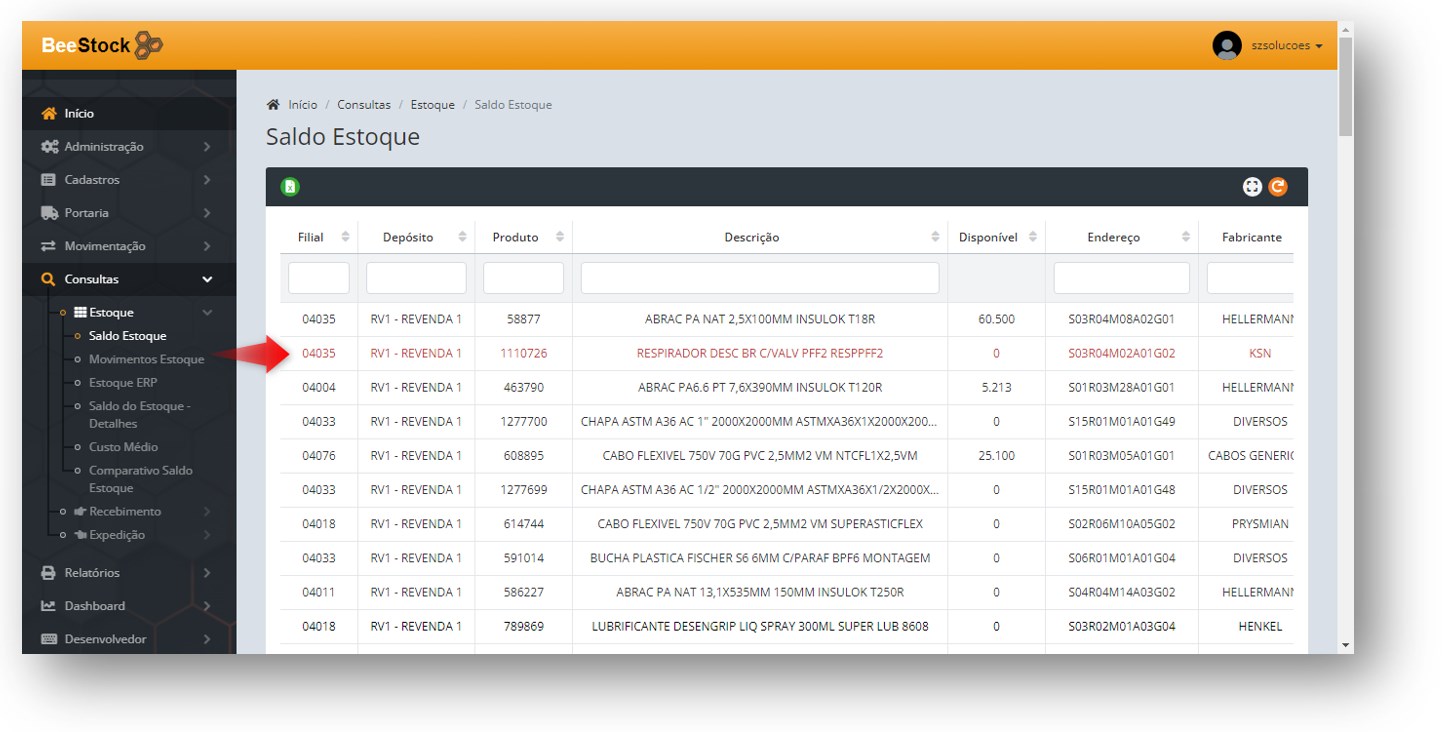Viewport: 1456px width, 732px height.
Task: Open Custo Médio submenu item
Action: (x=123, y=447)
